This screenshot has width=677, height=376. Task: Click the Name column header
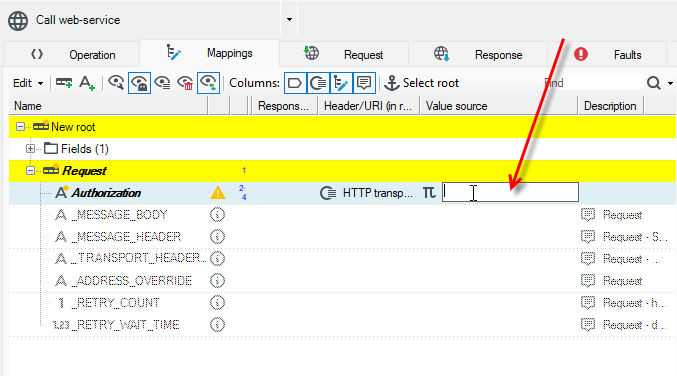pyautogui.click(x=108, y=106)
